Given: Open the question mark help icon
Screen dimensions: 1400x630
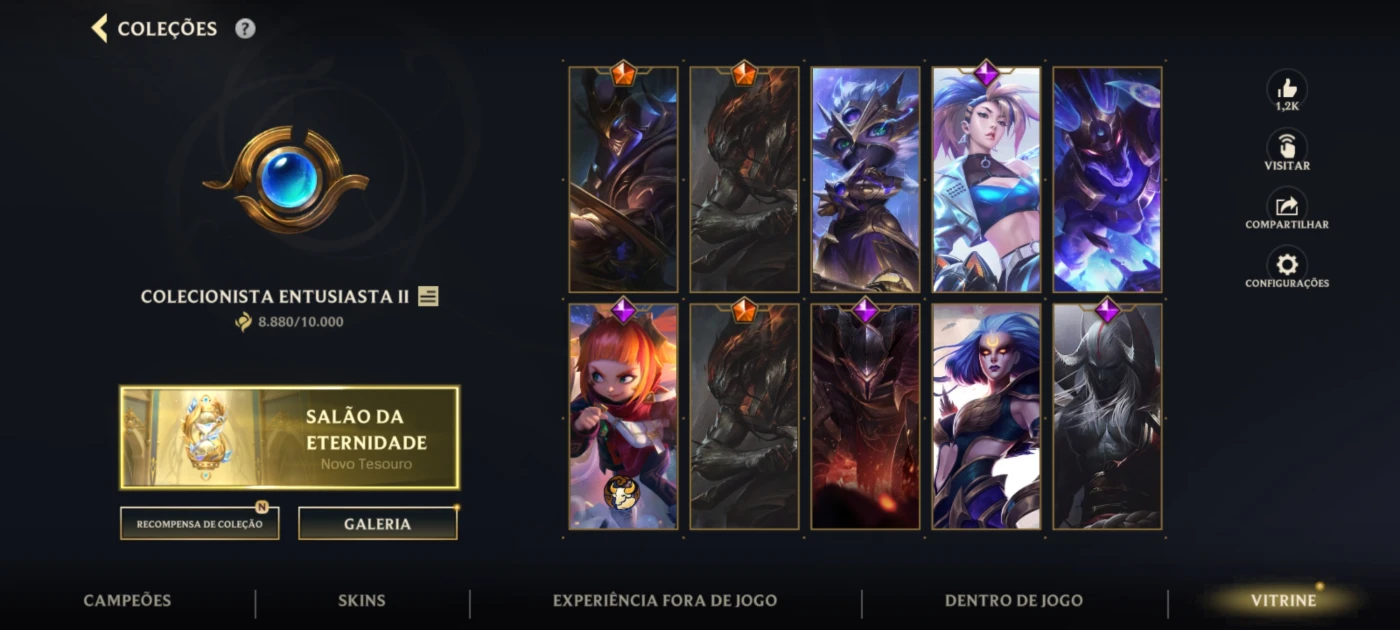Looking at the screenshot, I should [x=245, y=29].
